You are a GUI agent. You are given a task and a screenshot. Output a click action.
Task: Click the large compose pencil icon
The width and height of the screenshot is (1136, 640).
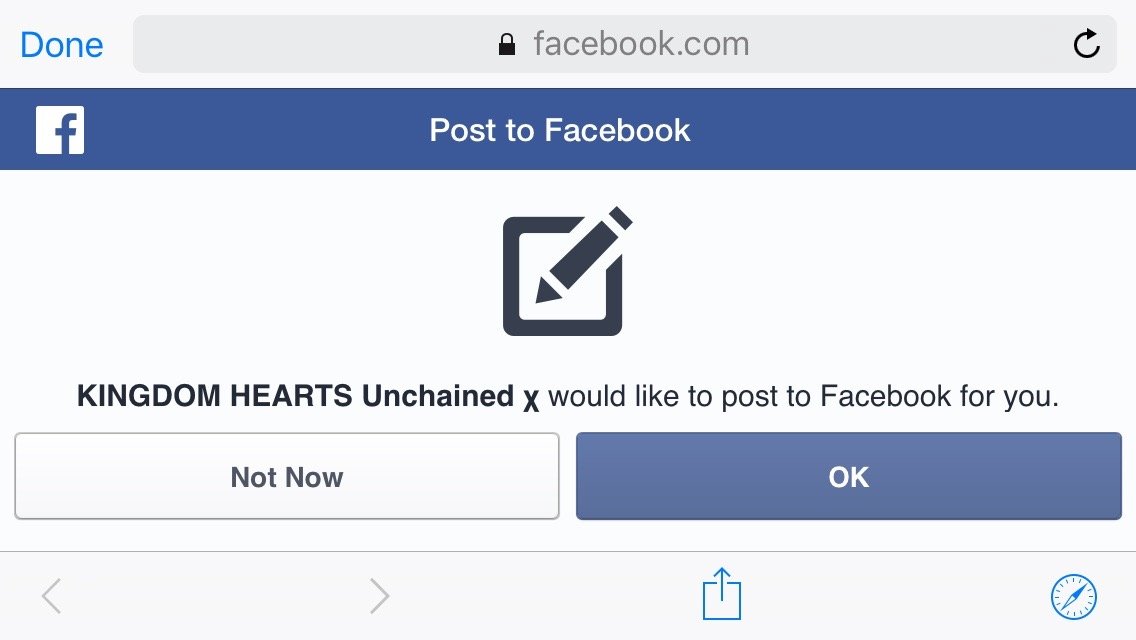[567, 271]
